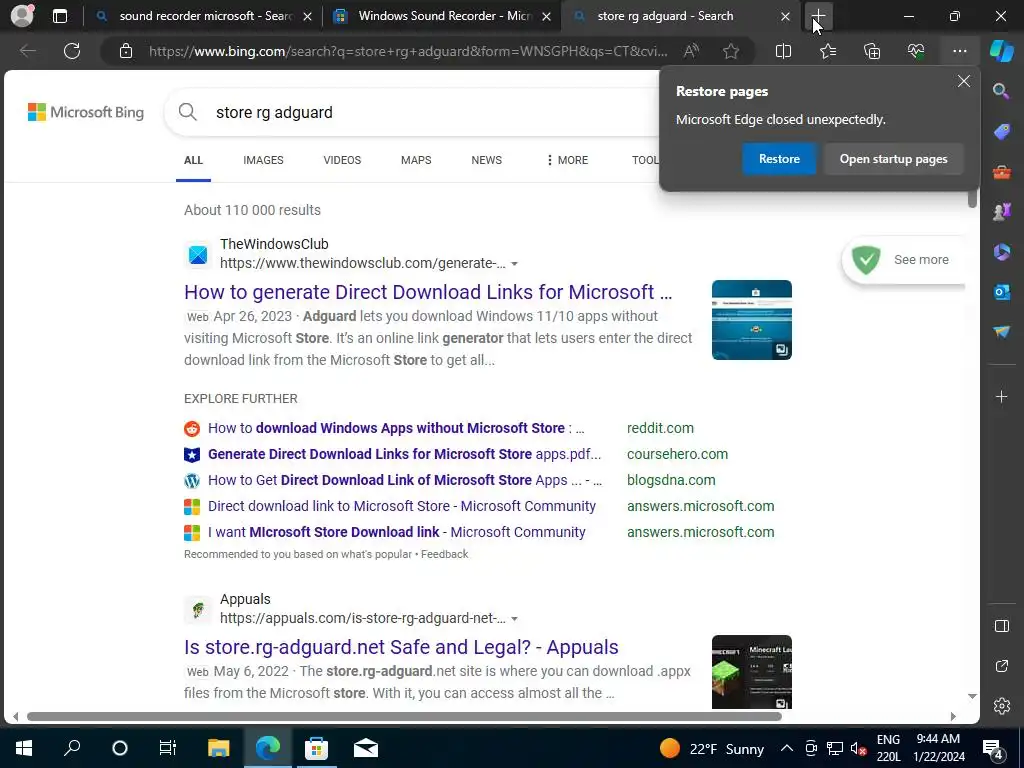Select the VIDEOS search tab
The image size is (1024, 768).
tap(342, 160)
